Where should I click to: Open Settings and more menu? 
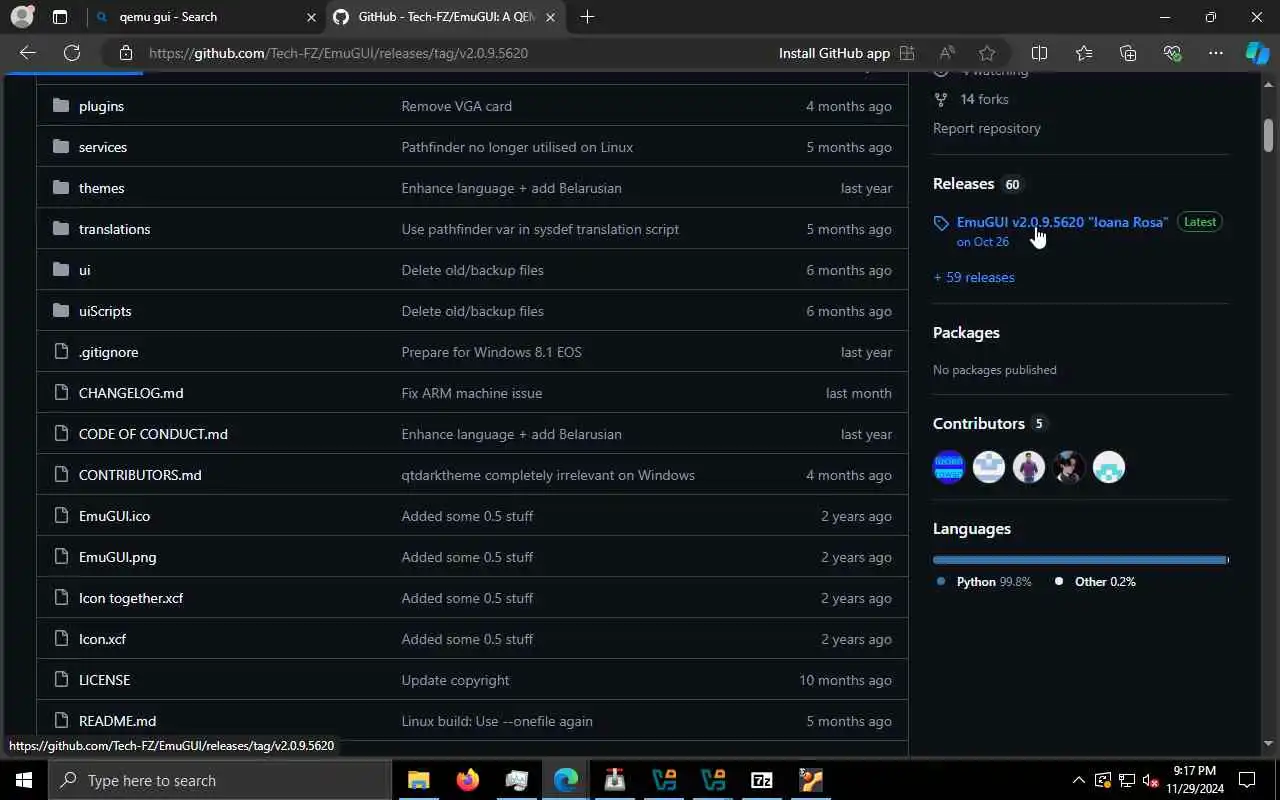pyautogui.click(x=1215, y=53)
